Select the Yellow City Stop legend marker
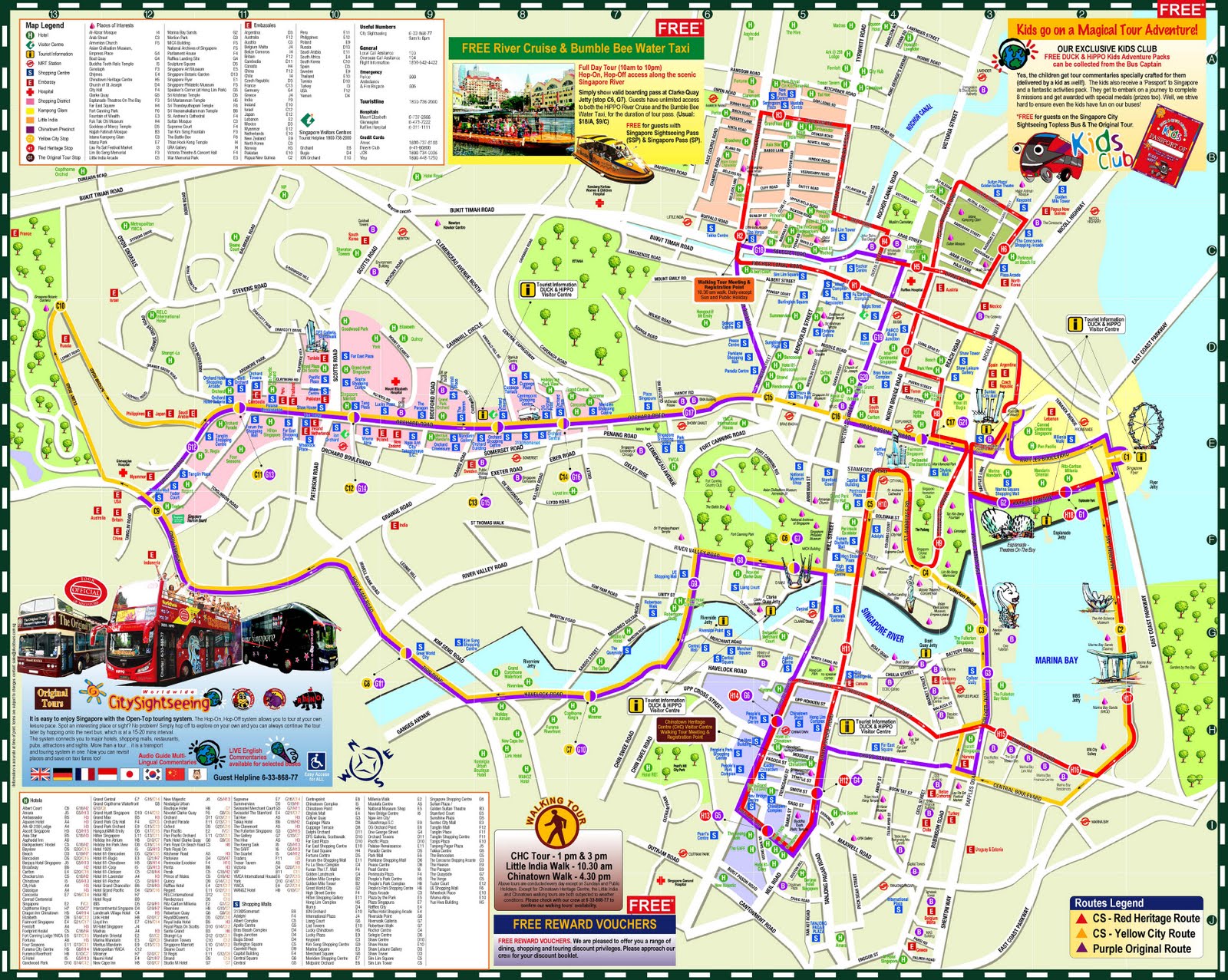 30,139
